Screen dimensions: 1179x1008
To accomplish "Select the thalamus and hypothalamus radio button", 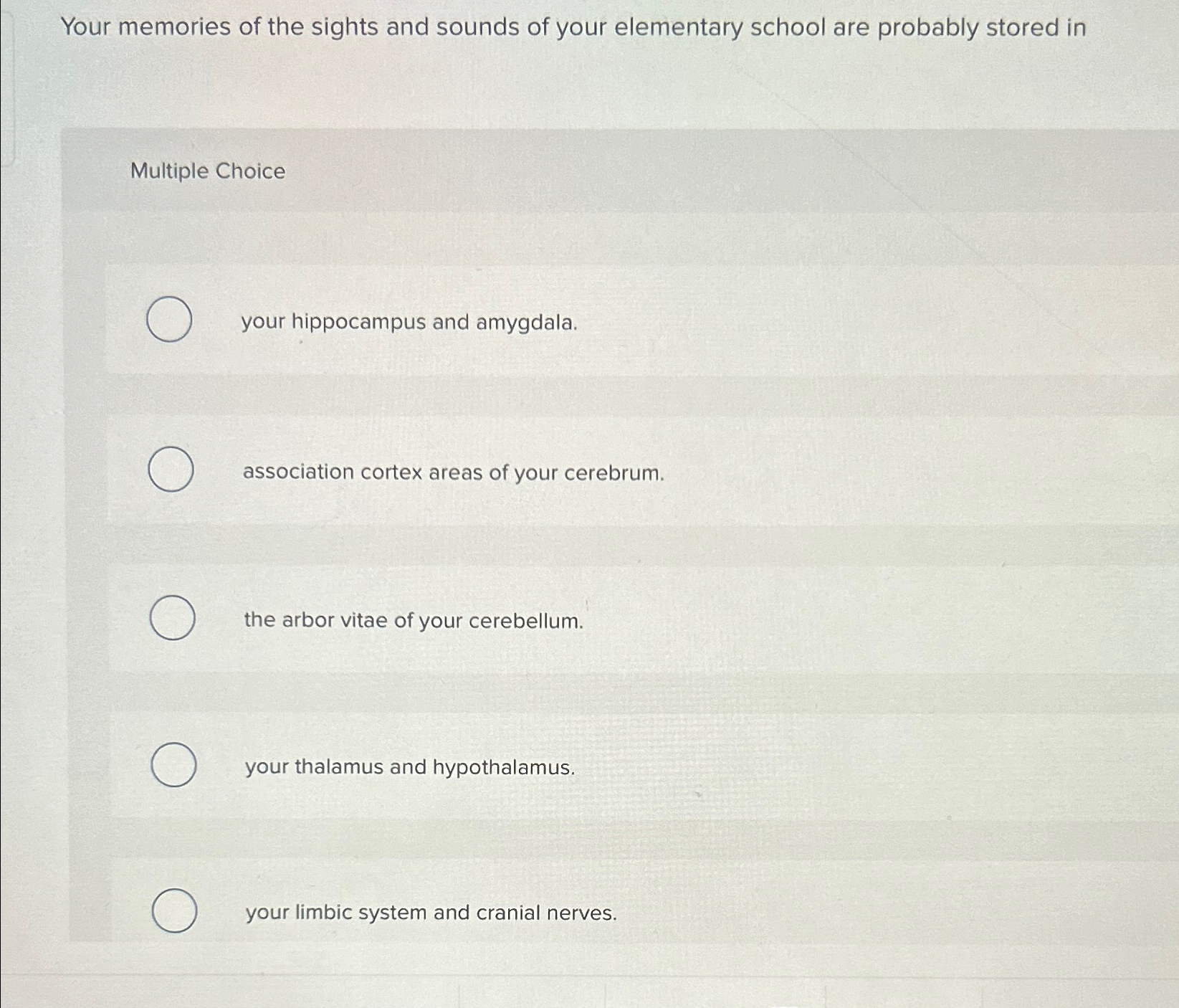I will click(x=174, y=765).
